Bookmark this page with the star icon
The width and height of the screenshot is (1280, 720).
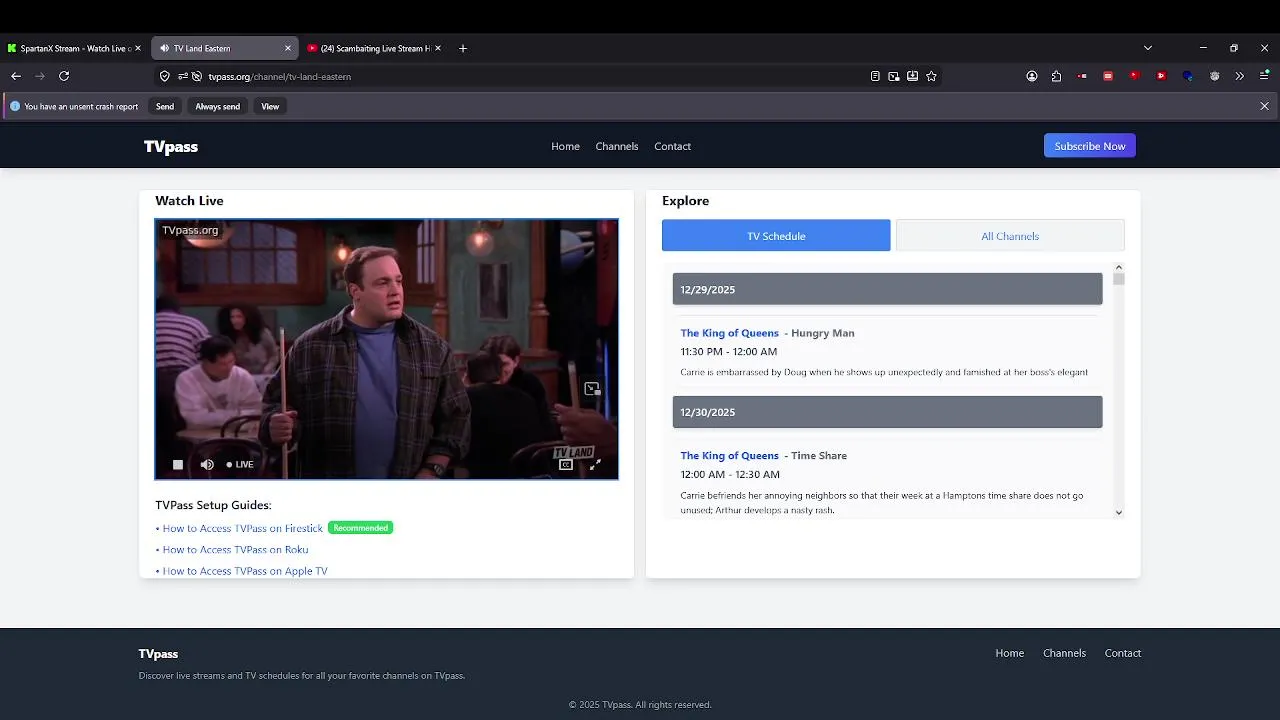(x=932, y=76)
